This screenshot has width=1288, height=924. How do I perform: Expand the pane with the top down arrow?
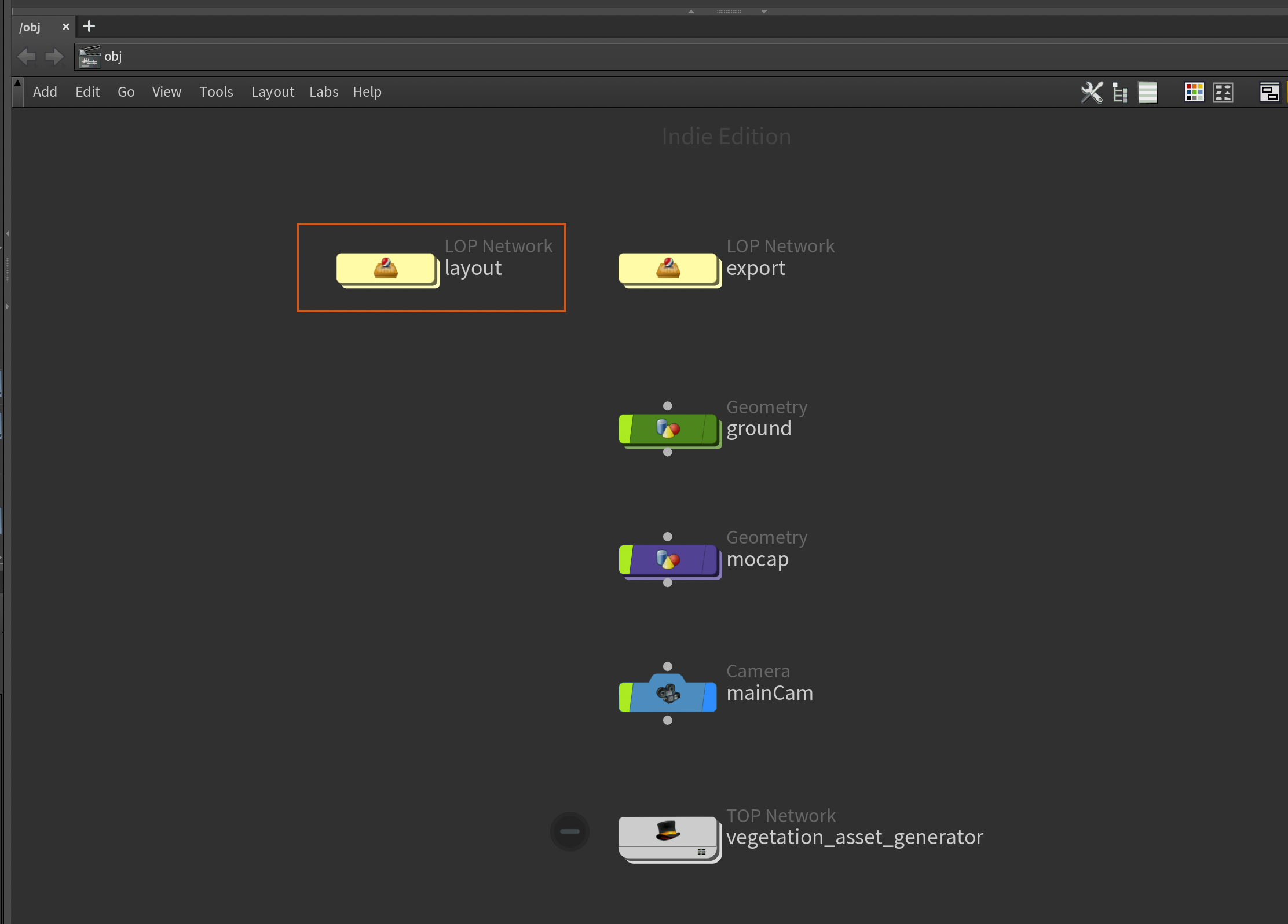coord(764,12)
